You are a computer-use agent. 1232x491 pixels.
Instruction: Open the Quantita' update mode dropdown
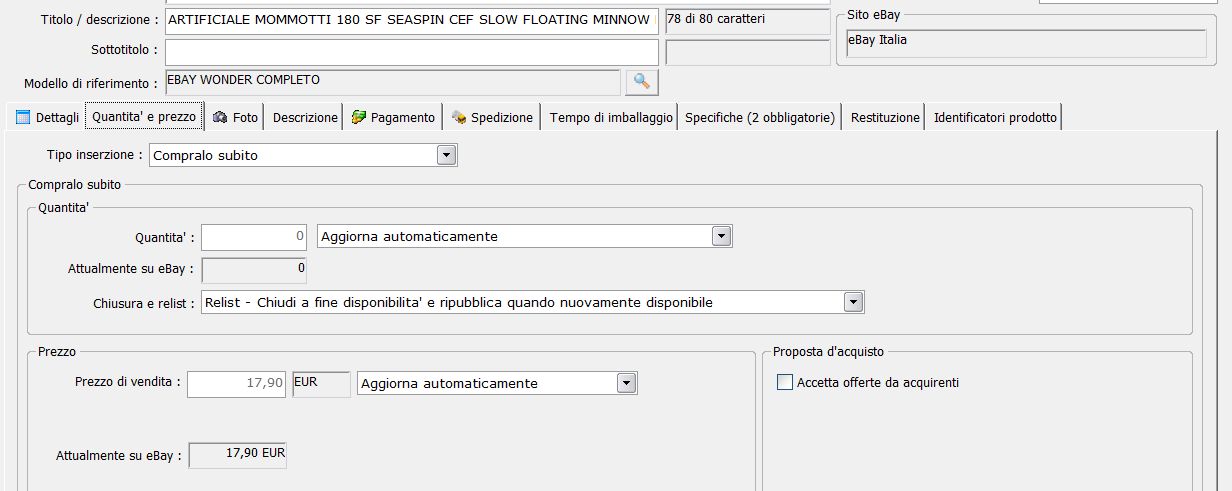click(x=722, y=236)
